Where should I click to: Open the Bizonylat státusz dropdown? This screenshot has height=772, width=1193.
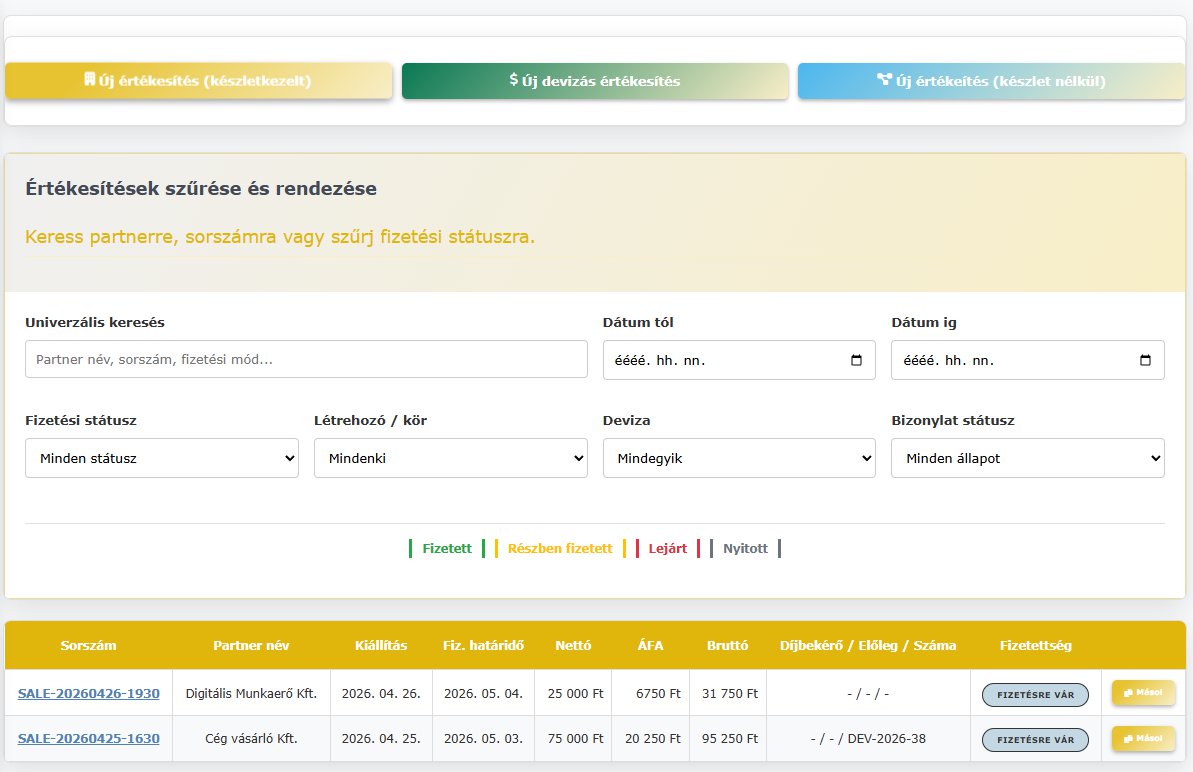tap(1028, 459)
